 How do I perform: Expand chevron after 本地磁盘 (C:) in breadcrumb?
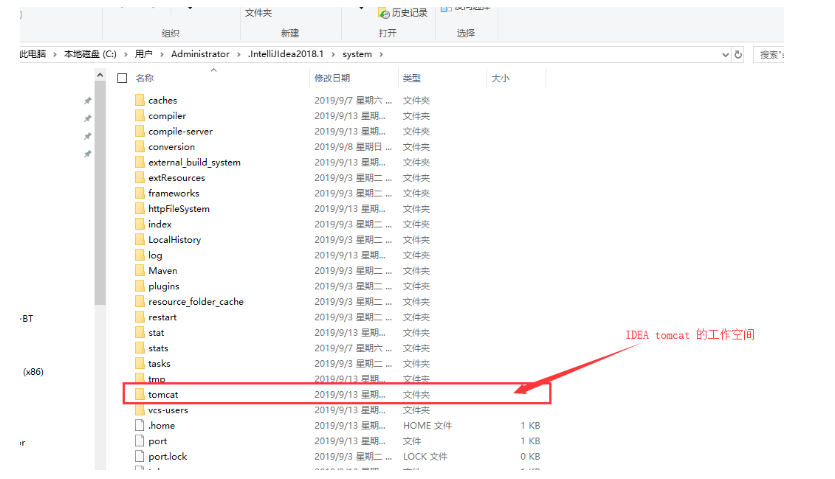tap(126, 54)
